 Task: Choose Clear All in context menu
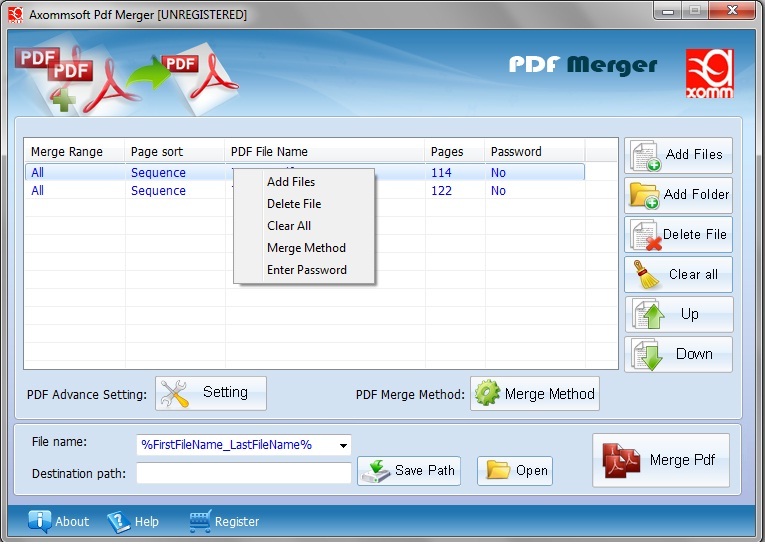click(289, 225)
